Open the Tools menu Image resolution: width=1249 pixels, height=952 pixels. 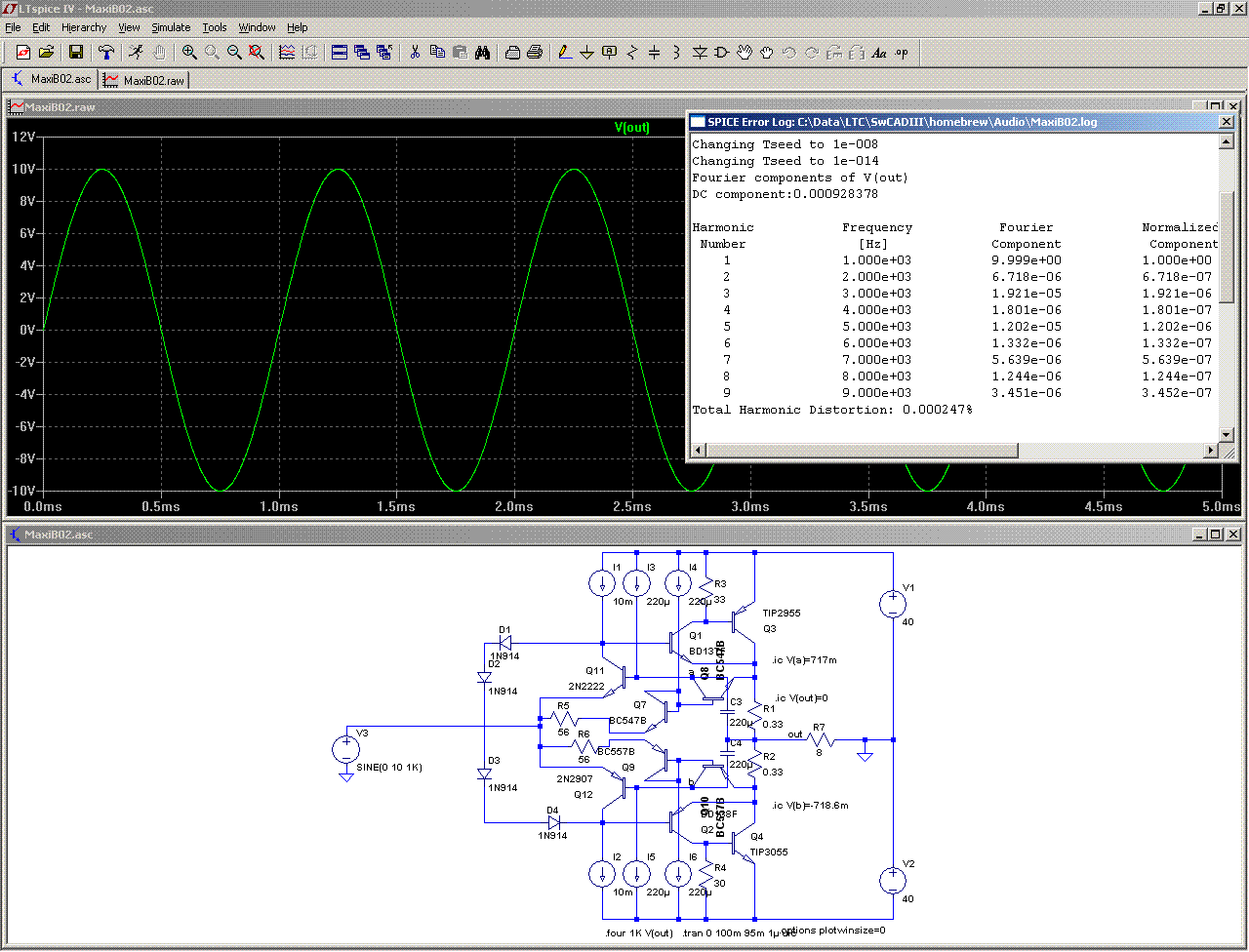coord(215,27)
